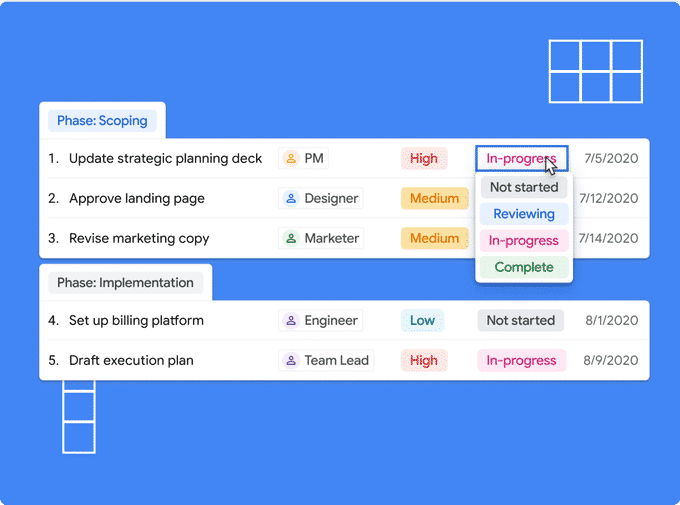Select Not started in the status menu
Screen dimensions: 680x505
[x=523, y=187]
